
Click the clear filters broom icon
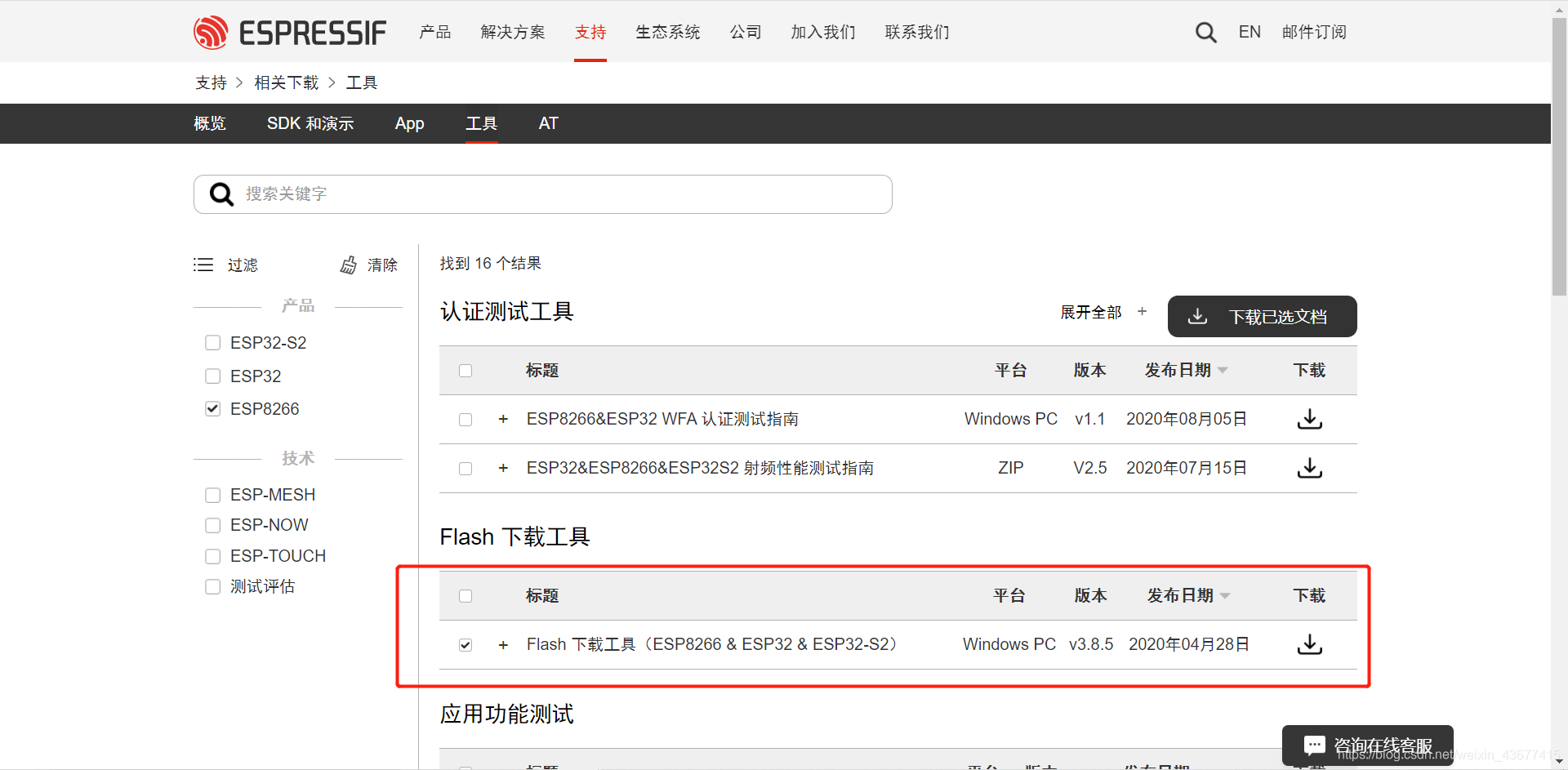349,265
